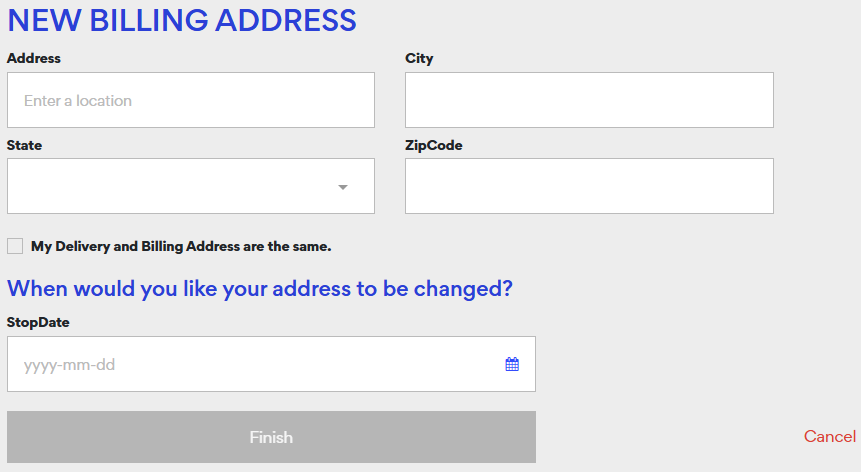The image size is (861, 472).
Task: Click the StopDate field label
Action: point(38,322)
